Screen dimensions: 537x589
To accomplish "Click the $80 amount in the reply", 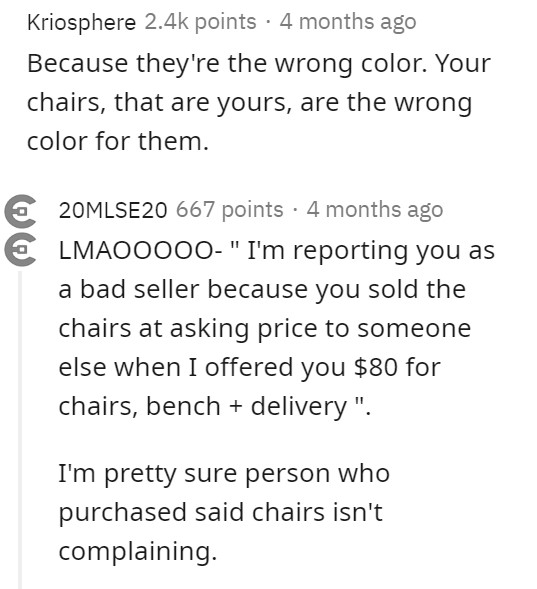I will (376, 367).
